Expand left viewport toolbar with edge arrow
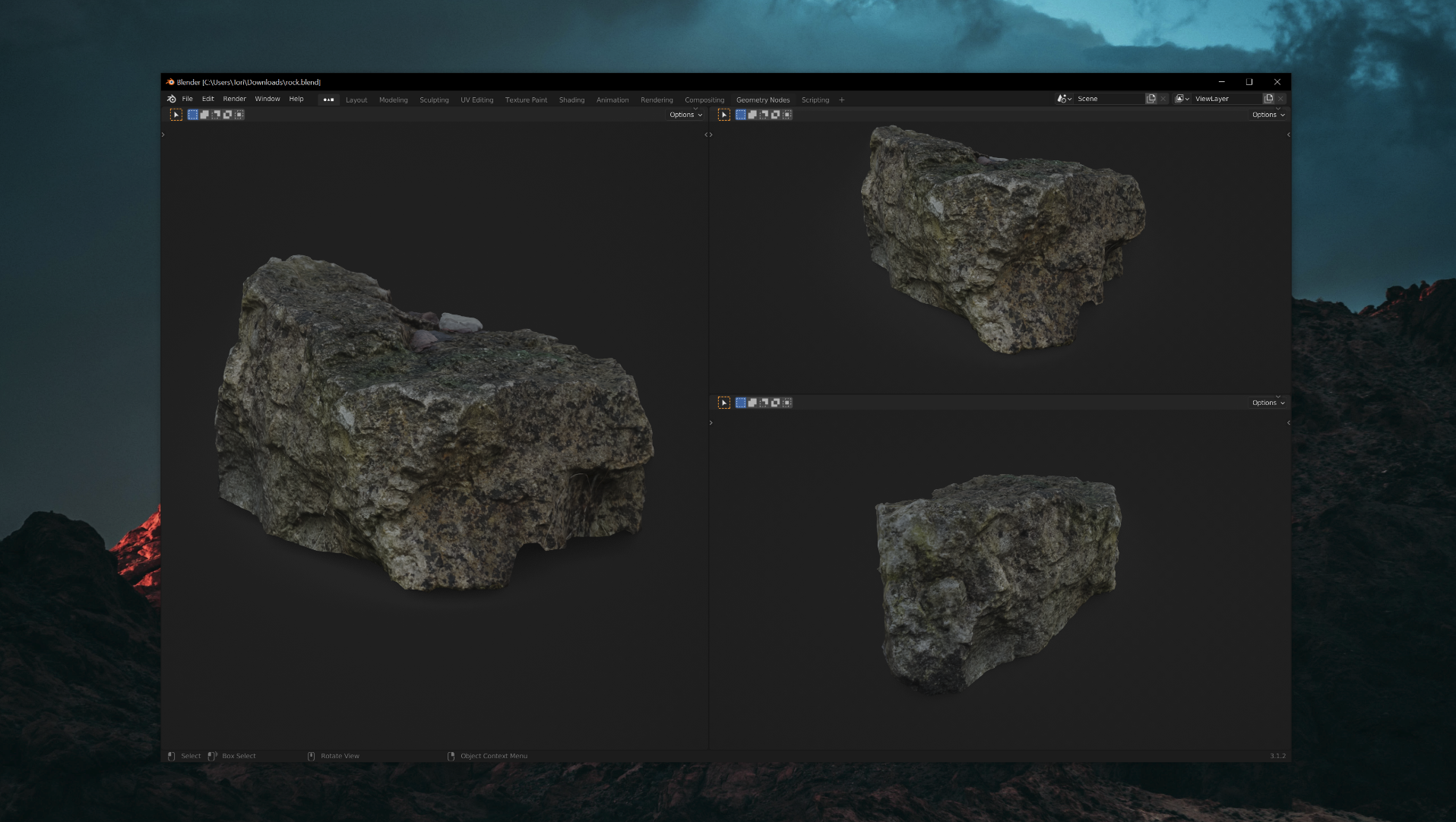Screen dimensions: 1456x822 [x=163, y=135]
